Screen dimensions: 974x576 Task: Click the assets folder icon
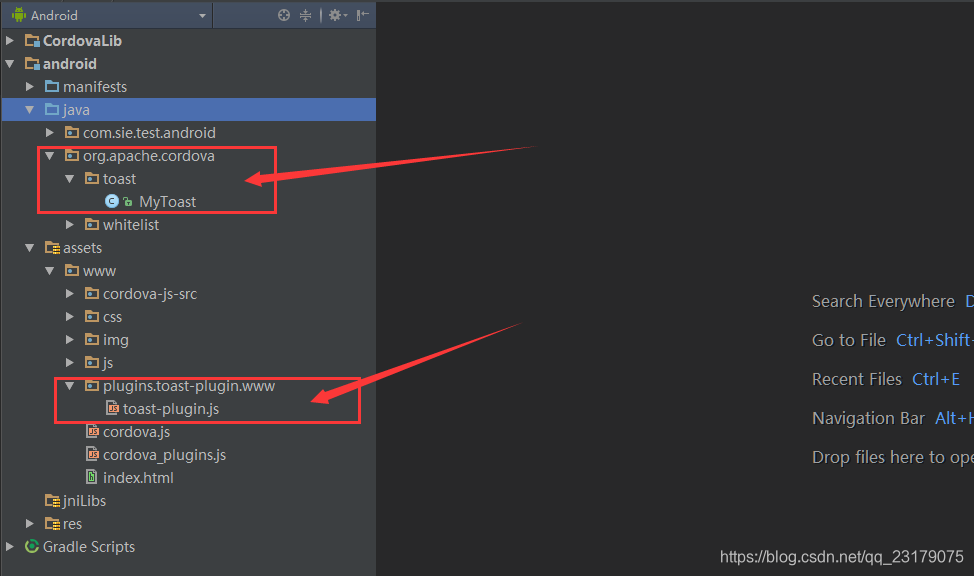pyautogui.click(x=52, y=248)
